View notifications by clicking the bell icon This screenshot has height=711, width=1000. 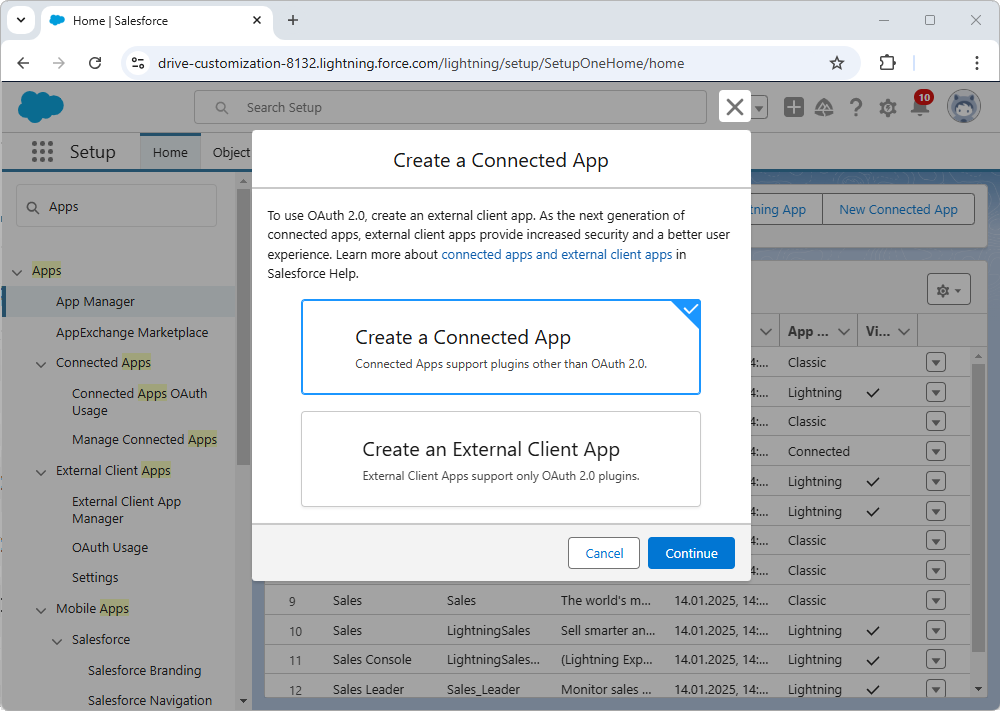[x=919, y=109]
